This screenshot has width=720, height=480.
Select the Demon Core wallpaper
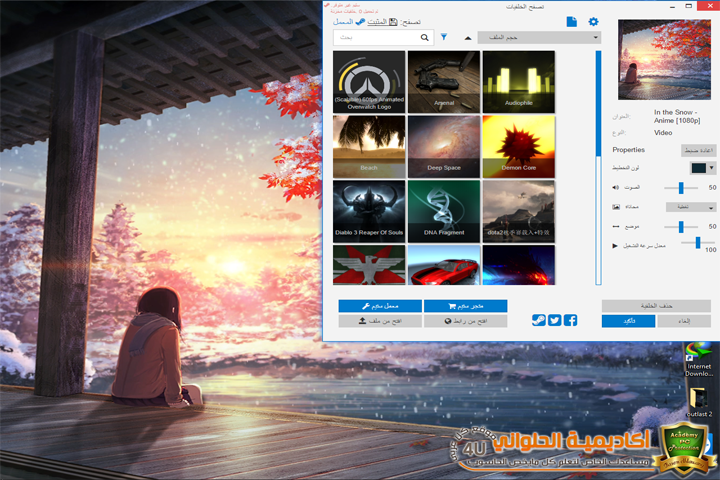pos(519,147)
